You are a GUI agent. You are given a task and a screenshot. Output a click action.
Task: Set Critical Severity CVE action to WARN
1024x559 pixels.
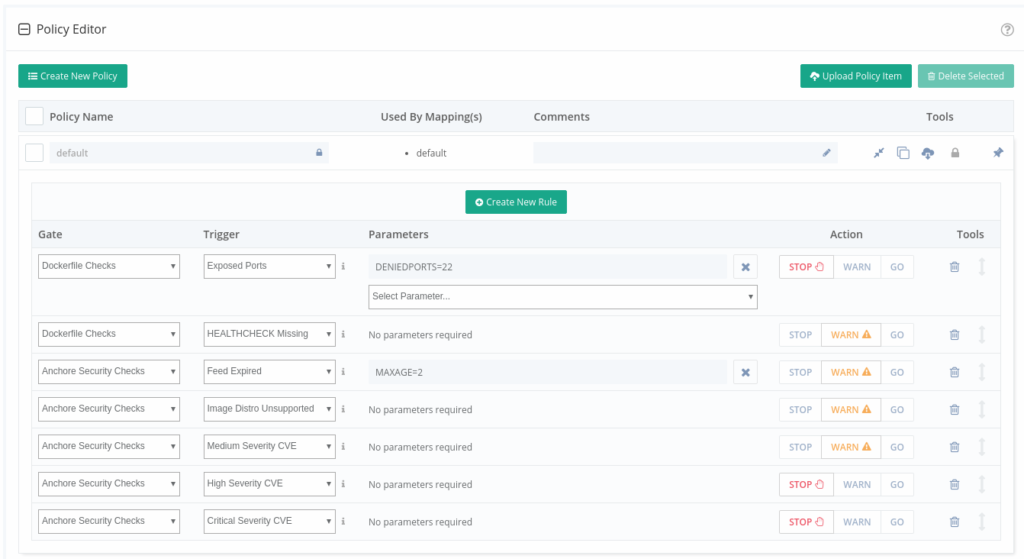pyautogui.click(x=857, y=522)
